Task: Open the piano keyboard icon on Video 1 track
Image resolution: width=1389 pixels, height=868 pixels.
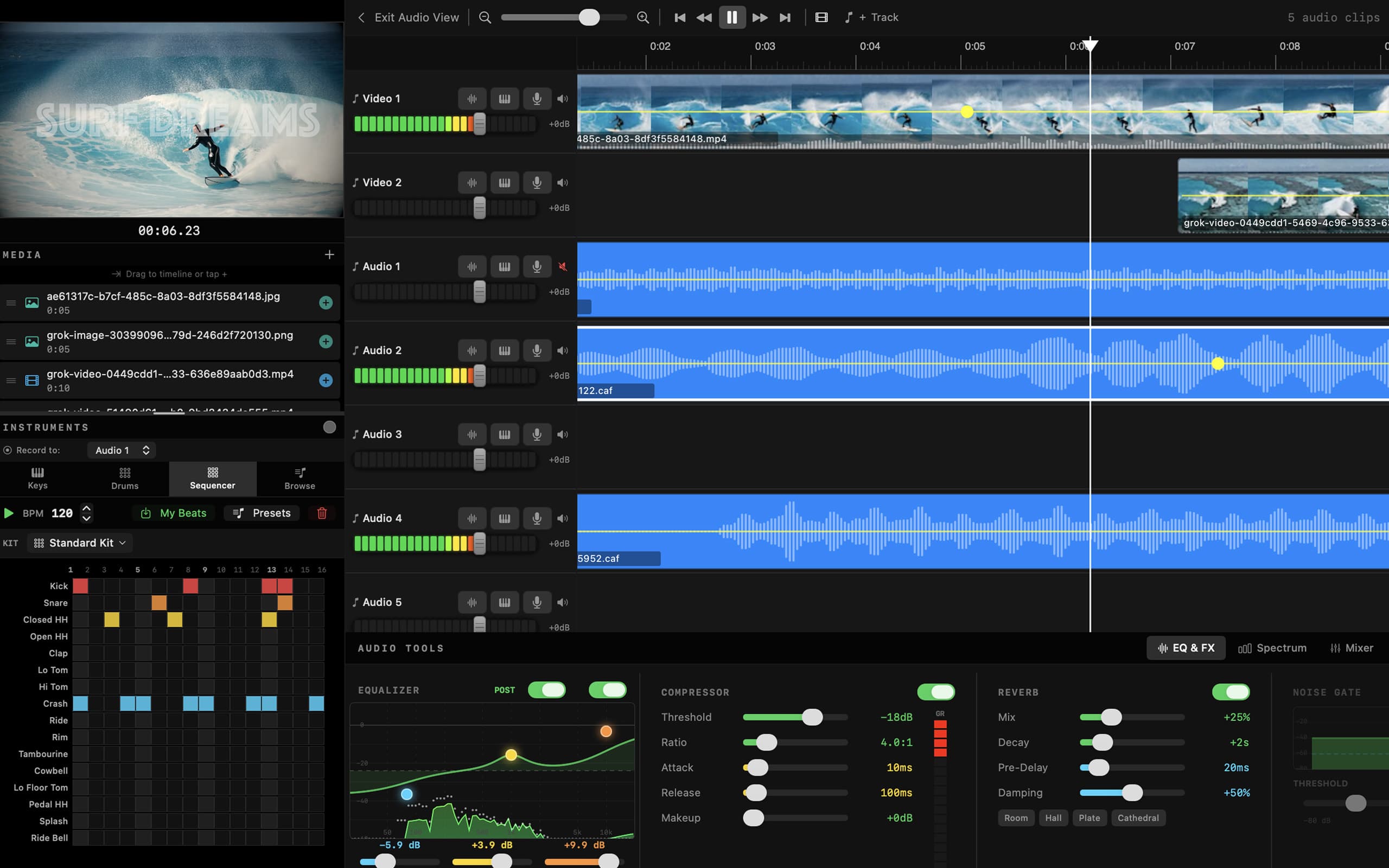Action: tap(505, 98)
